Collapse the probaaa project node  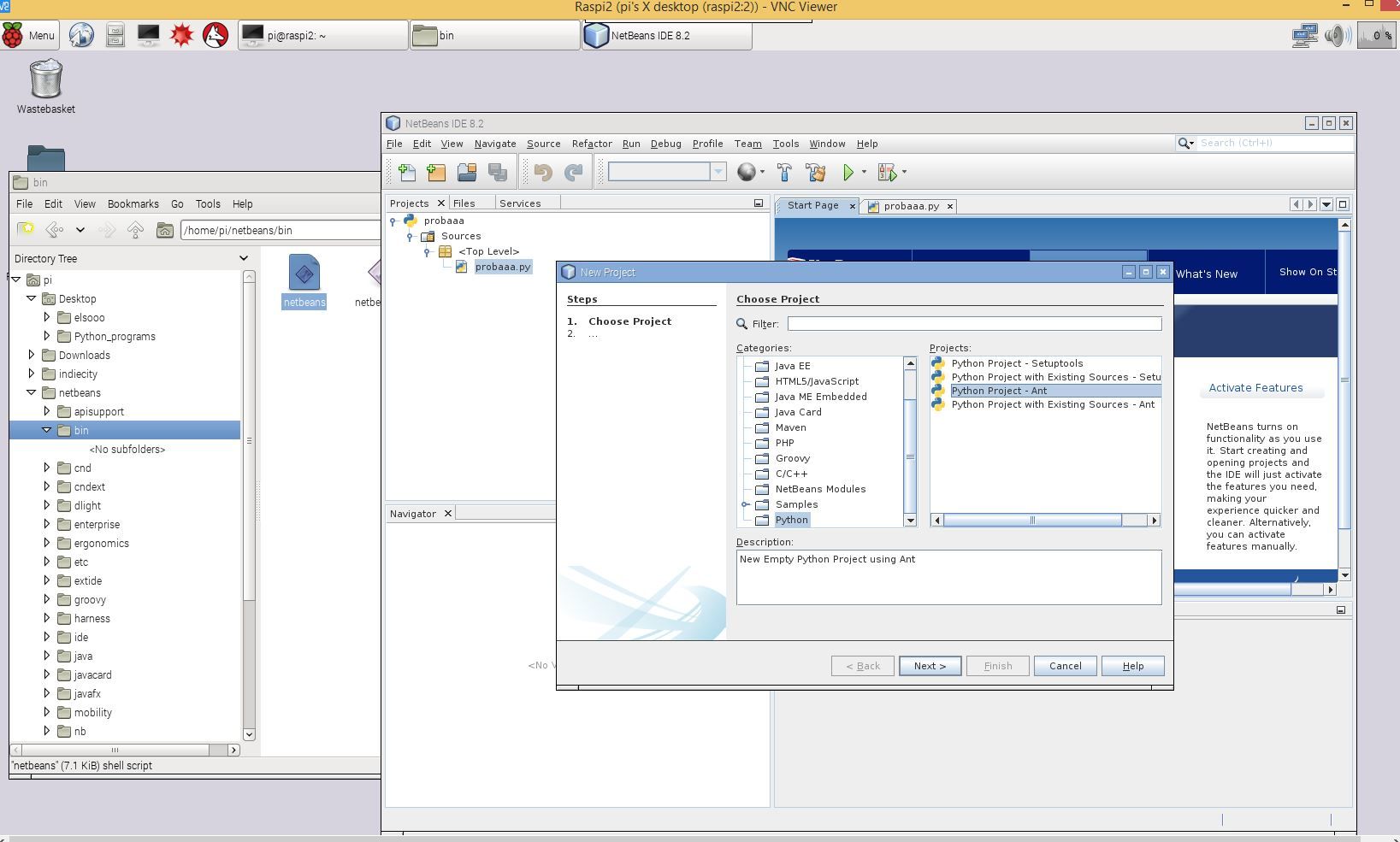click(x=393, y=221)
